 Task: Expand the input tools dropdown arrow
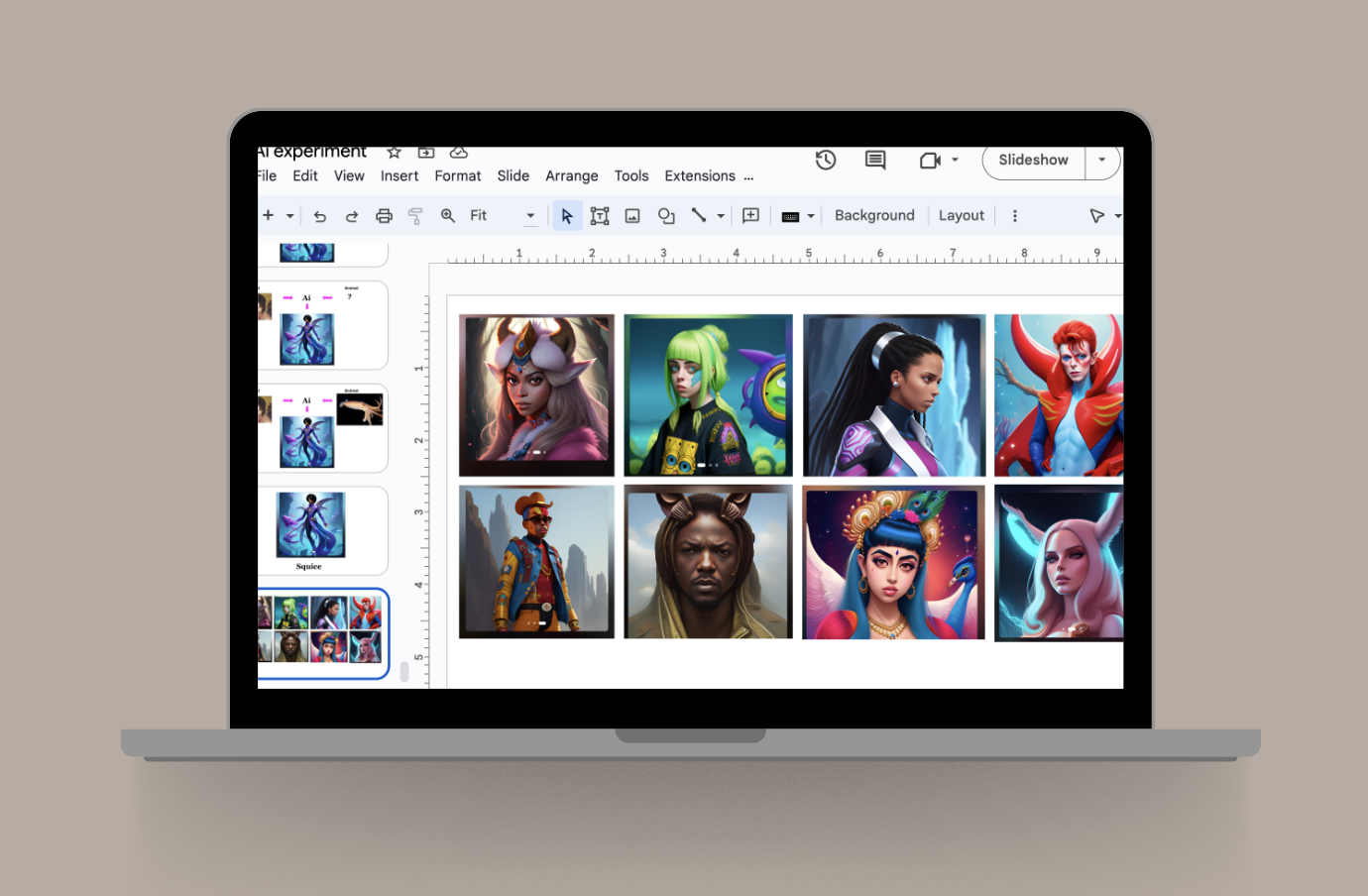(811, 216)
